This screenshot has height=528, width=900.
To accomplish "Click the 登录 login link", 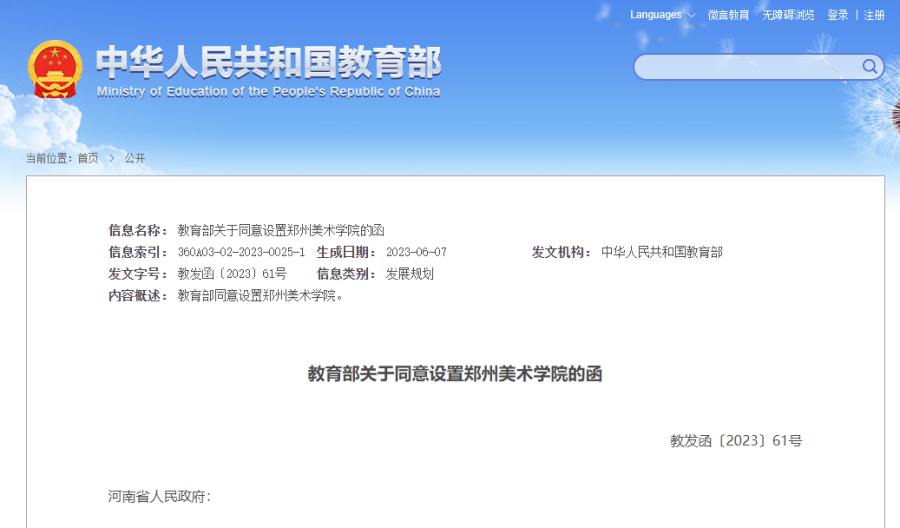I will point(837,15).
